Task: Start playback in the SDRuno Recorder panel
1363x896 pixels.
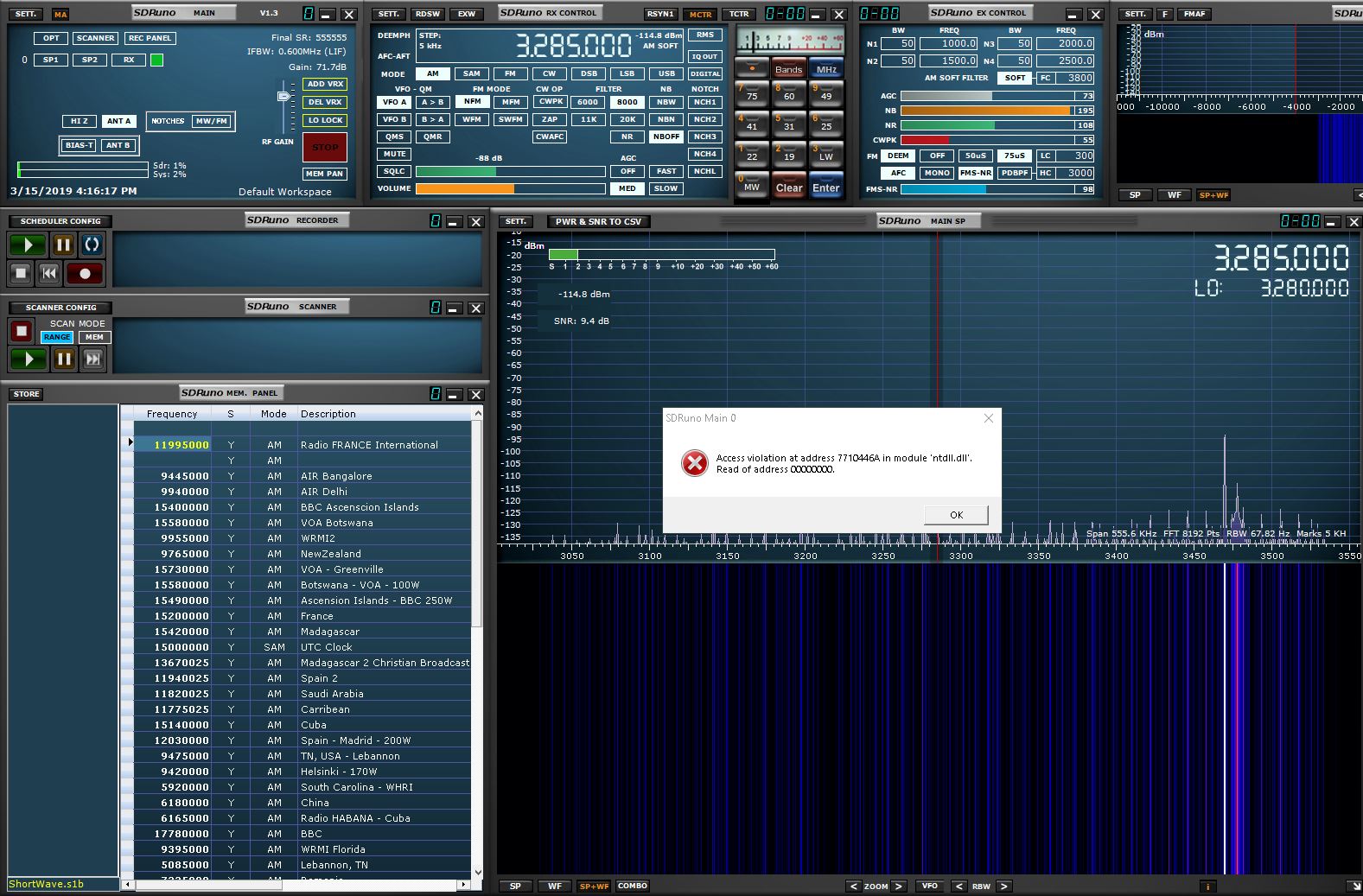Action: [28, 245]
